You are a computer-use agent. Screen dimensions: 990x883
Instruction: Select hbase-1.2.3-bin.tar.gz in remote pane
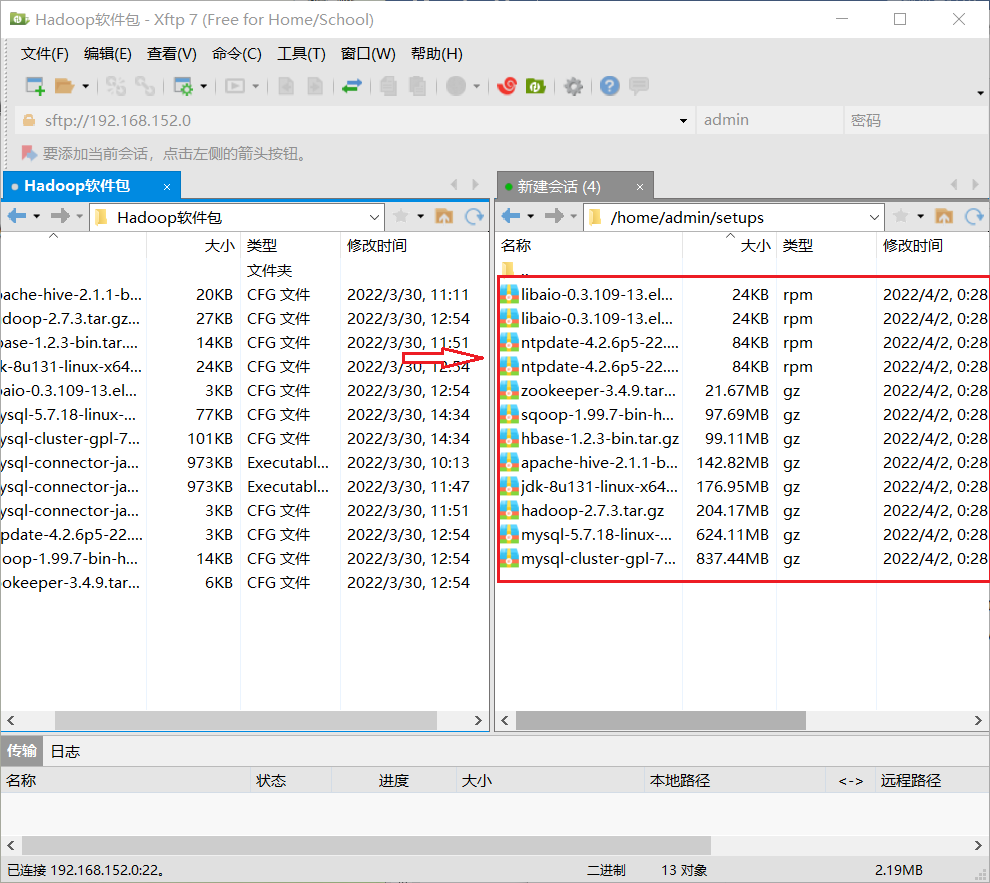pyautogui.click(x=590, y=439)
